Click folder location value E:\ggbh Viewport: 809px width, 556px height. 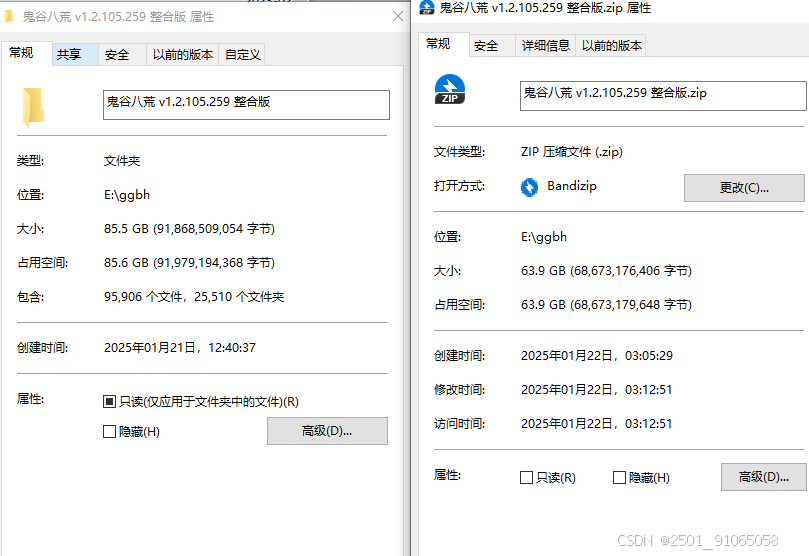coord(127,195)
